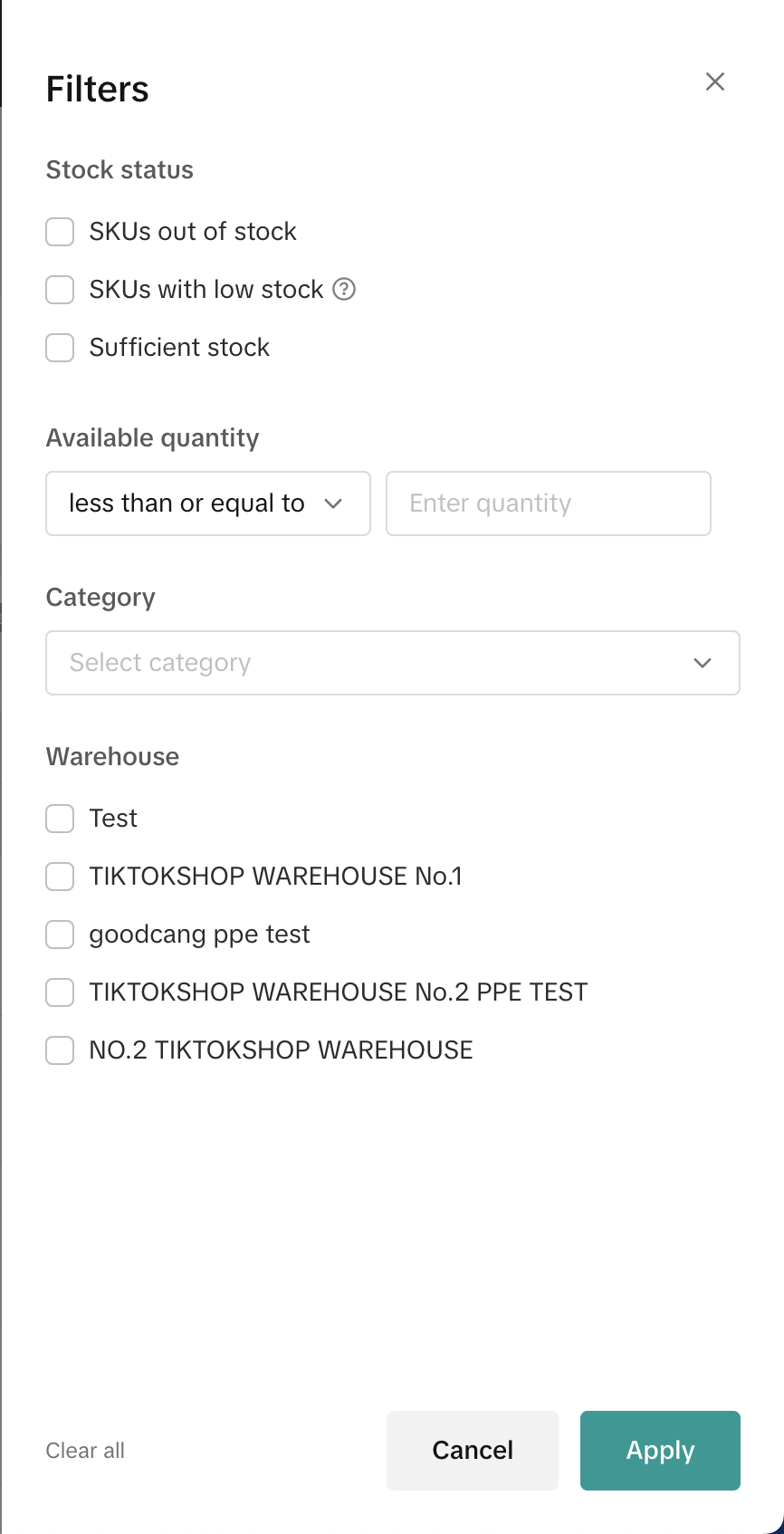
Task: Enable the SKUs with low stock checkbox
Action: (x=60, y=290)
